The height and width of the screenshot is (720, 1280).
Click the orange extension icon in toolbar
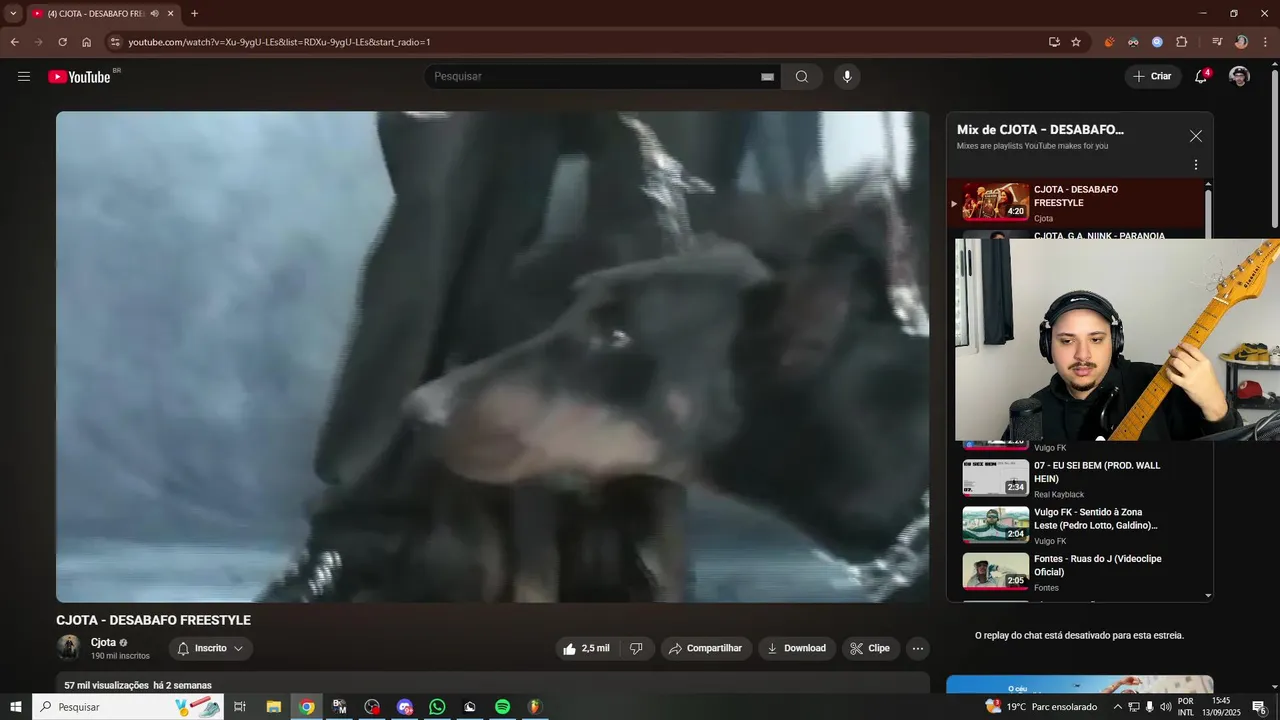[x=1109, y=42]
